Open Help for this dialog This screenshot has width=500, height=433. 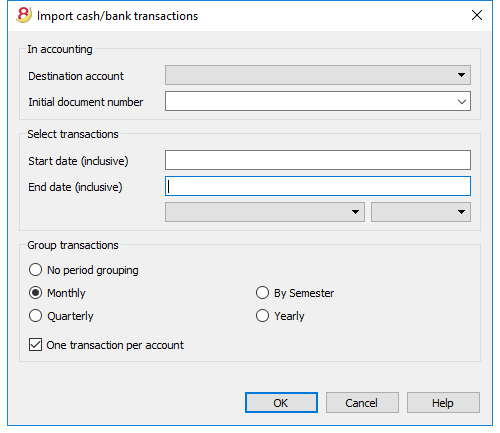pyautogui.click(x=443, y=403)
